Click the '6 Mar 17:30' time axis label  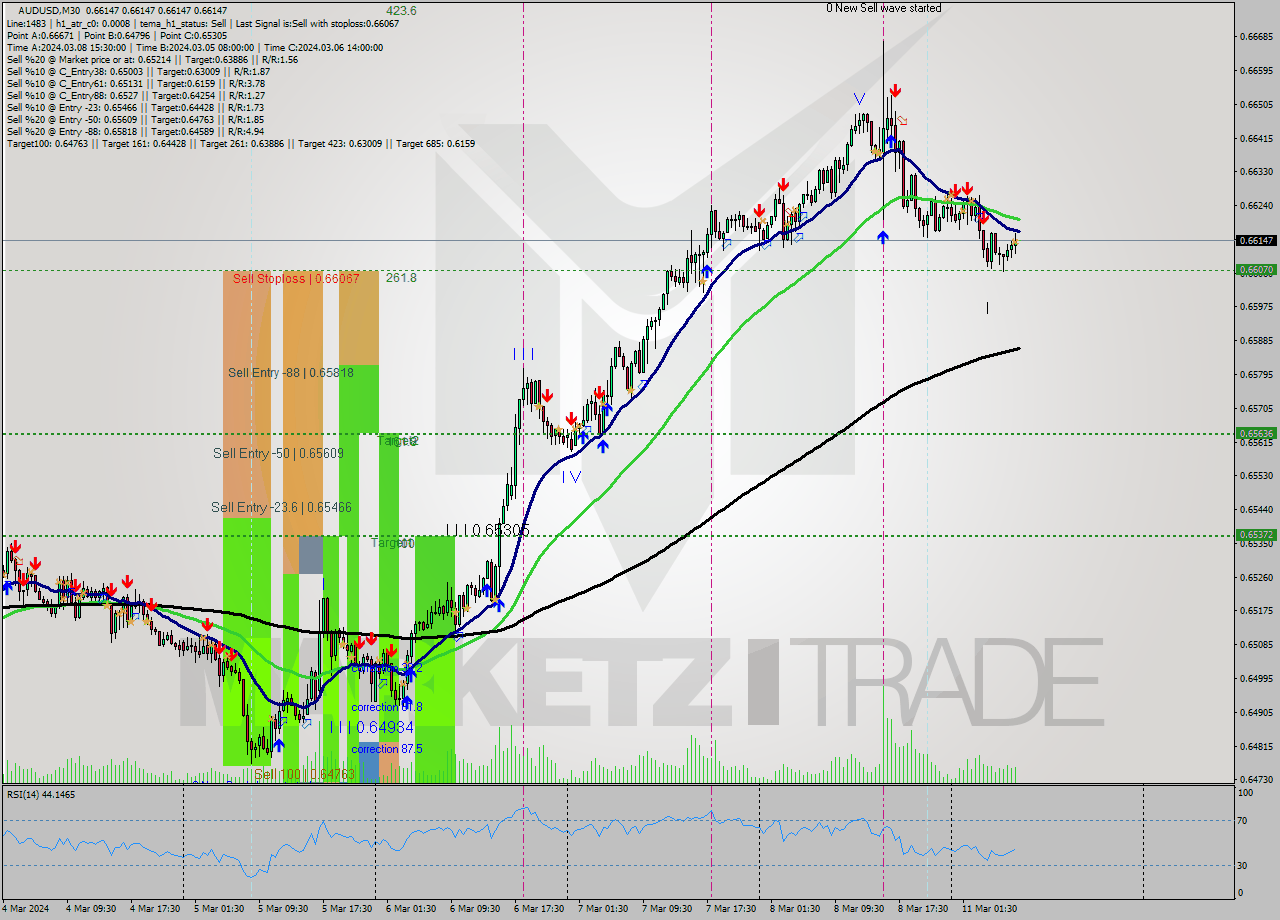click(x=538, y=909)
